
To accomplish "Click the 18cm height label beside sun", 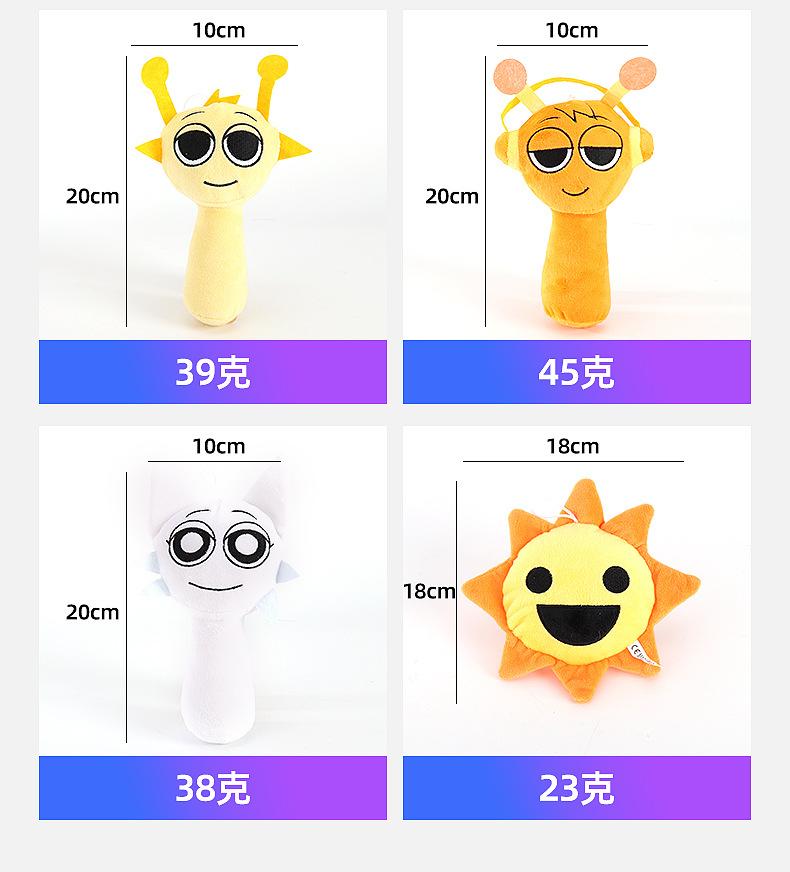I will tap(429, 591).
